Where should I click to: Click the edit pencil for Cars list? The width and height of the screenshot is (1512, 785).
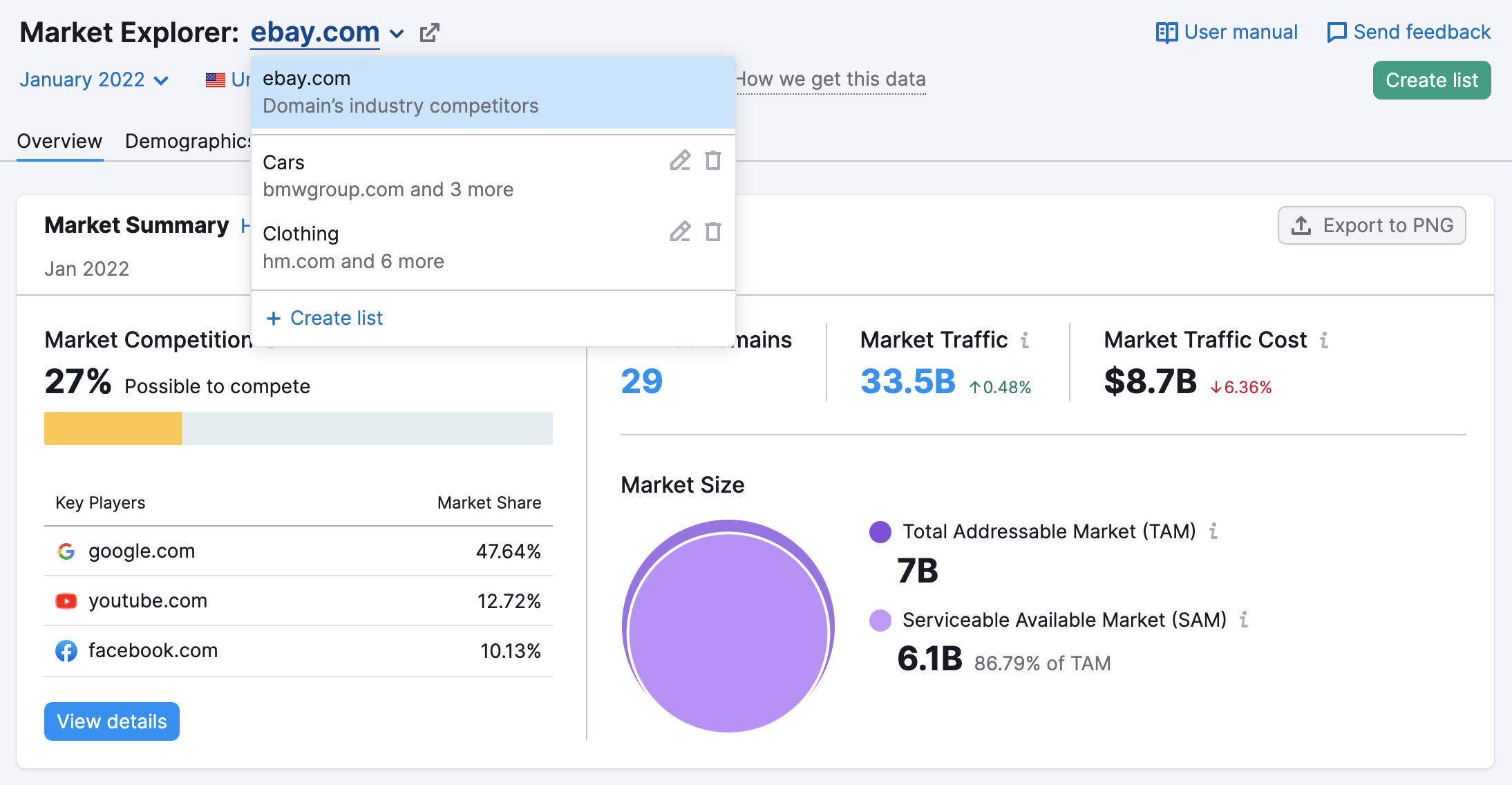(x=680, y=160)
